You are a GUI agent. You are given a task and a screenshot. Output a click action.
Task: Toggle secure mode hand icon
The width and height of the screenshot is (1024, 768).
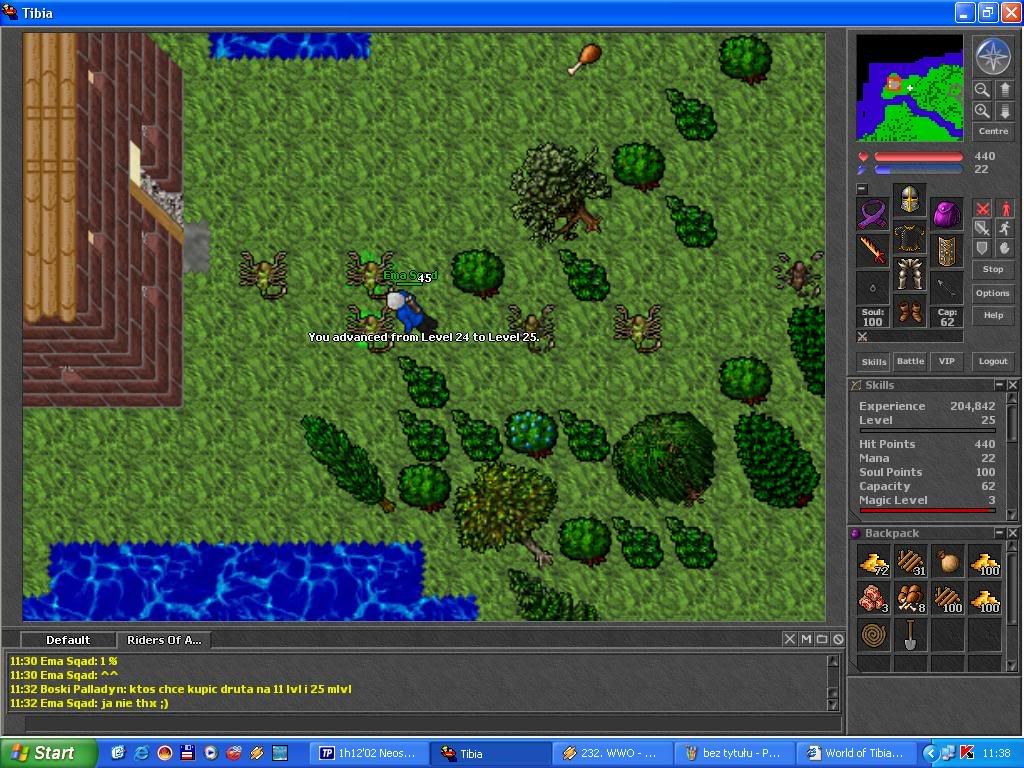point(1005,248)
